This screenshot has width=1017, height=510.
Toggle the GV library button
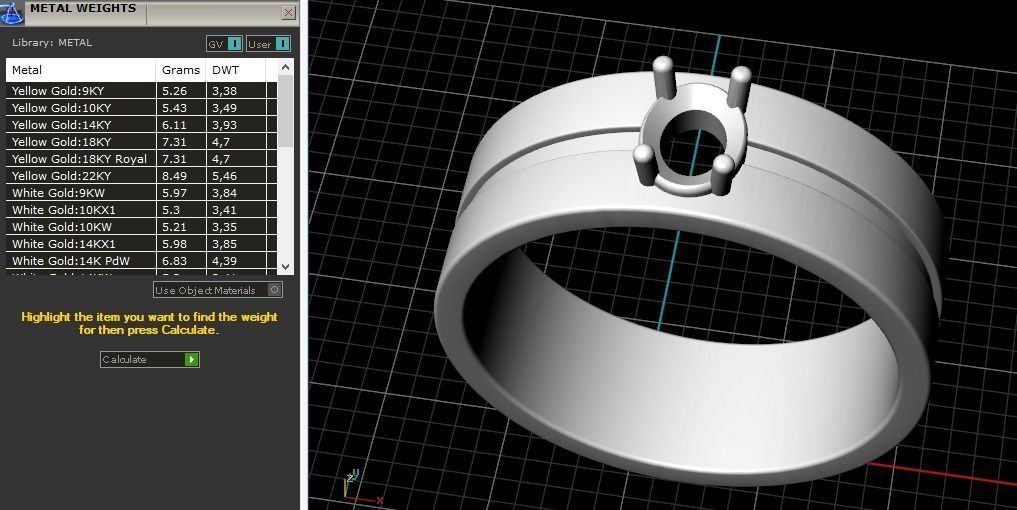point(224,44)
